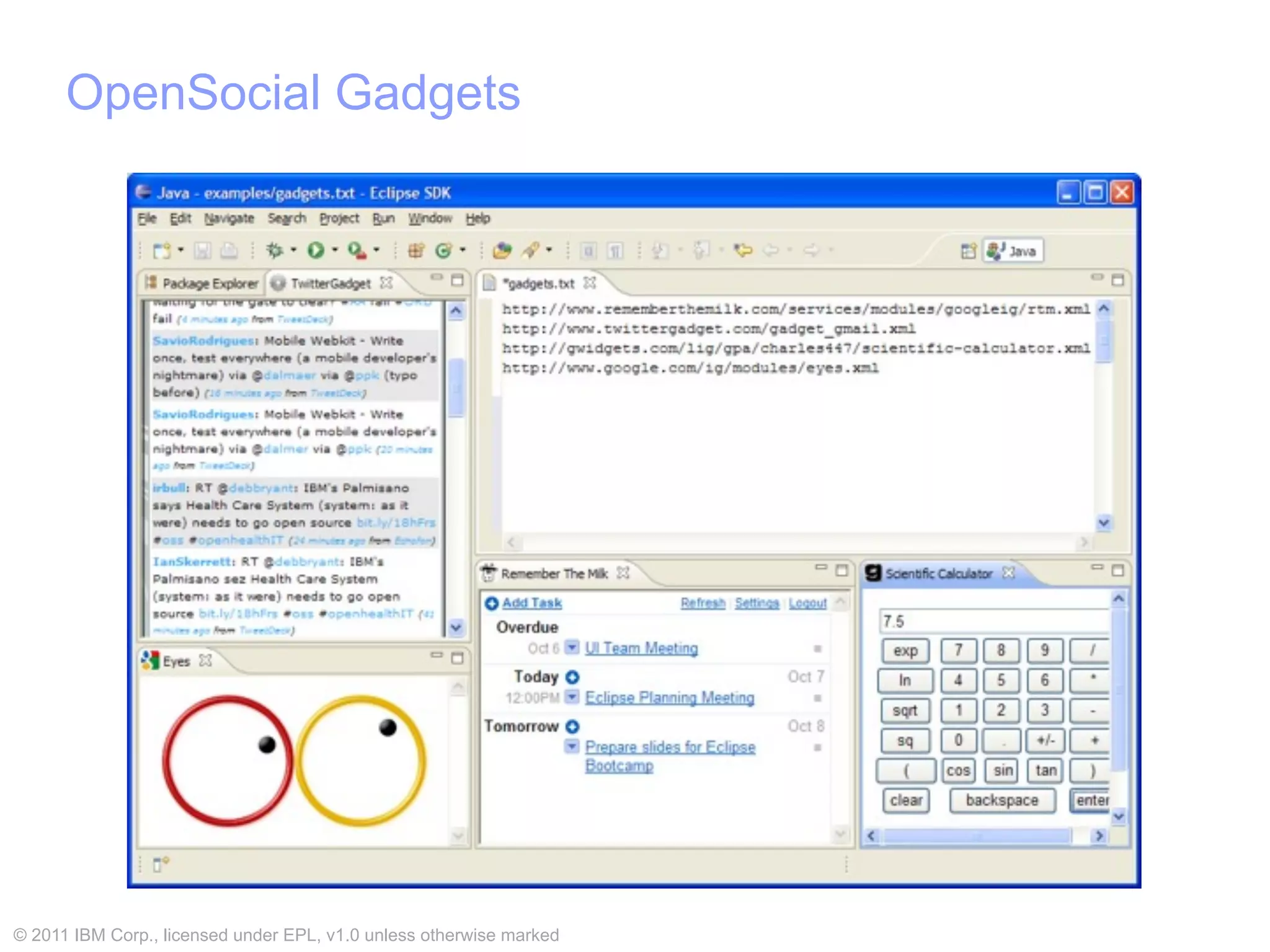Image resolution: width=1270 pixels, height=952 pixels.
Task: Click the Open Perspective icon
Action: click(968, 251)
